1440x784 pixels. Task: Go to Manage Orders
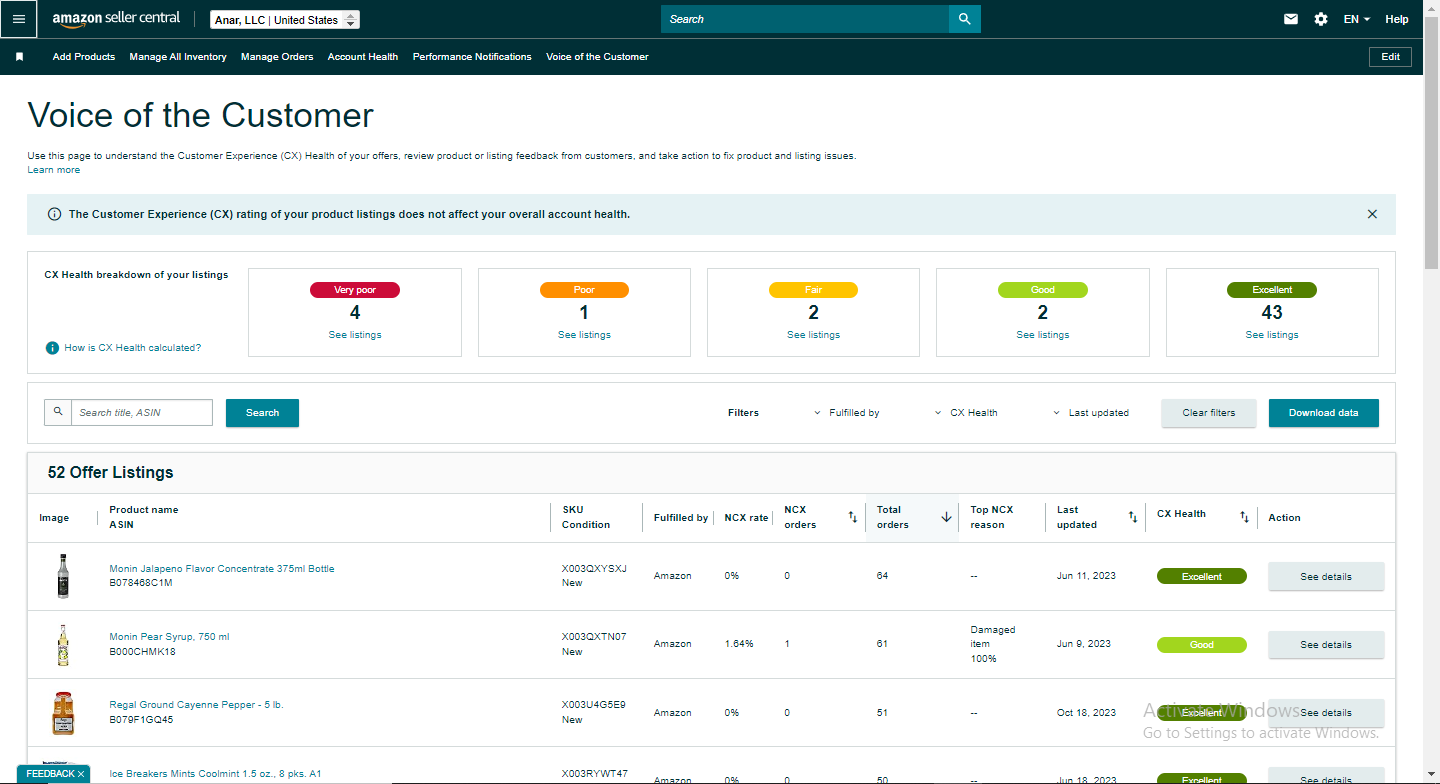click(x=277, y=57)
